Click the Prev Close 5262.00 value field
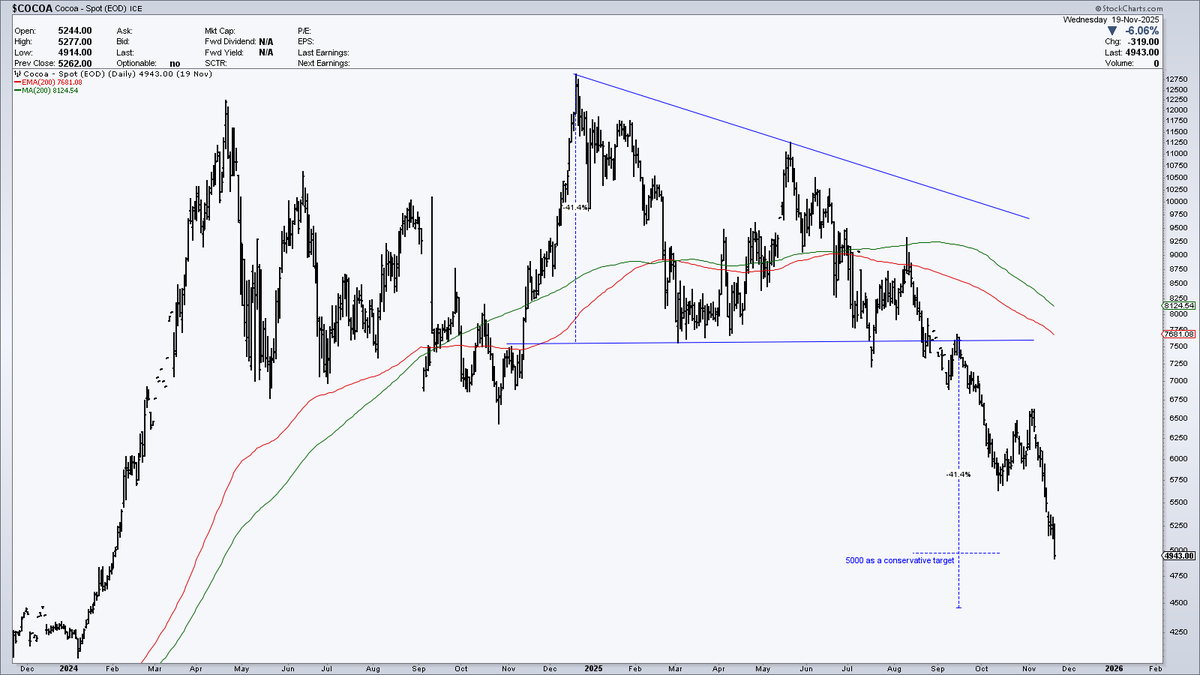The height and width of the screenshot is (675, 1200). [x=77, y=63]
